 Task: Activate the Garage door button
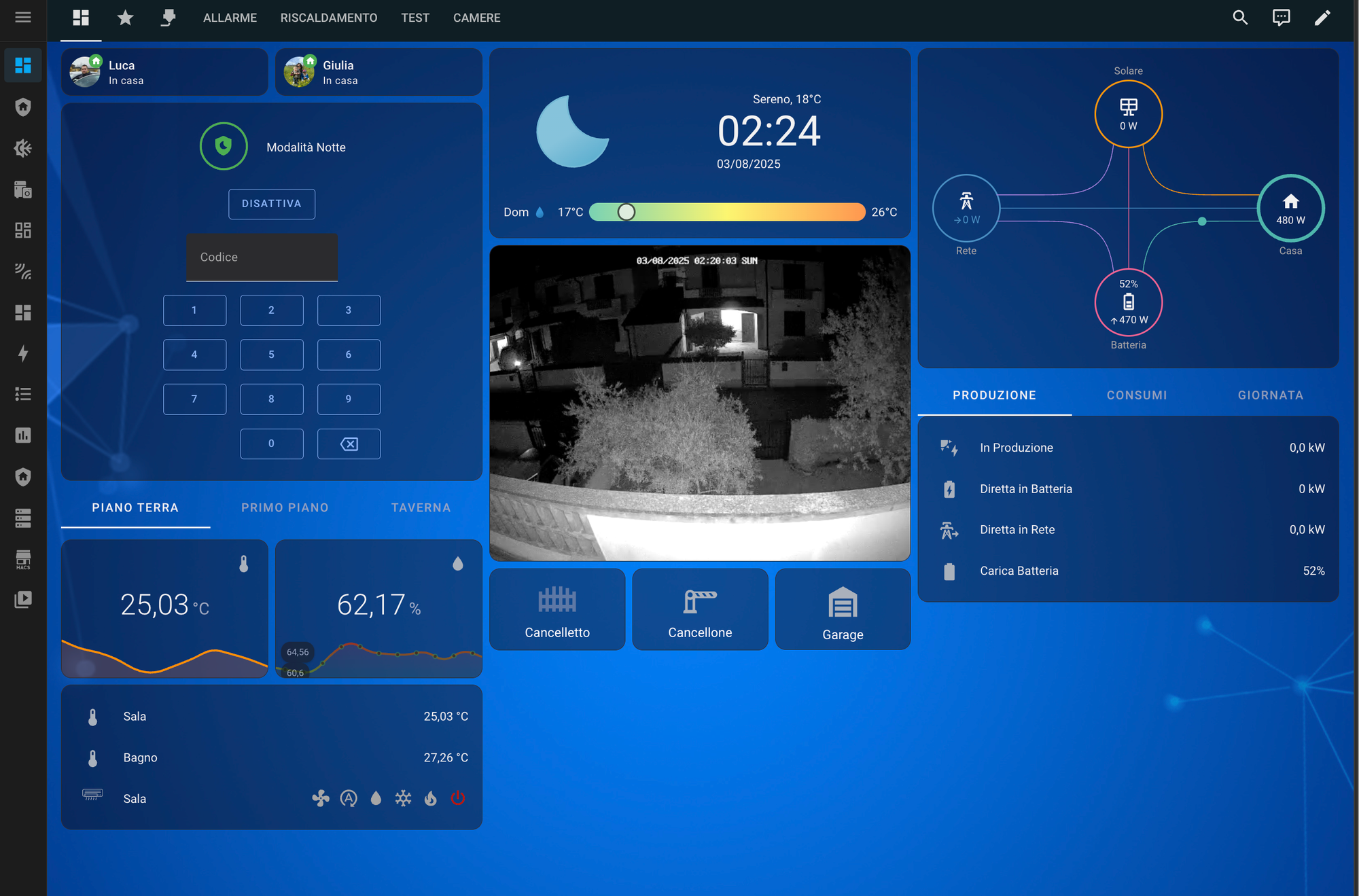(843, 609)
